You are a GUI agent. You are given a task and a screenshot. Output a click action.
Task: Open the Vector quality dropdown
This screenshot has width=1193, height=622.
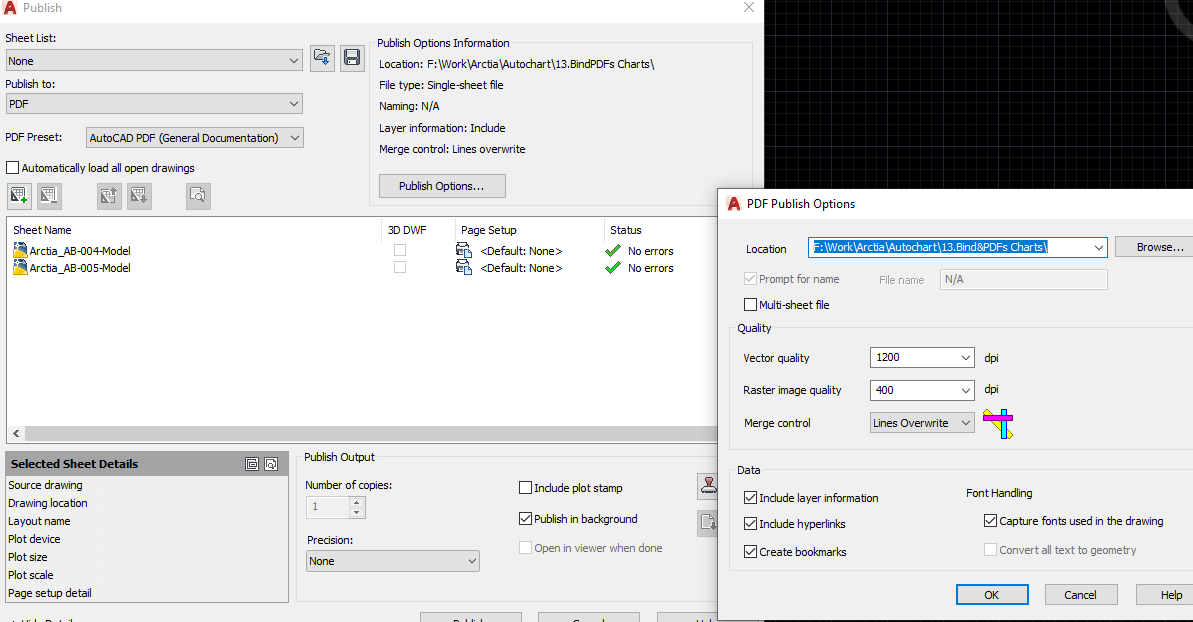(x=921, y=357)
